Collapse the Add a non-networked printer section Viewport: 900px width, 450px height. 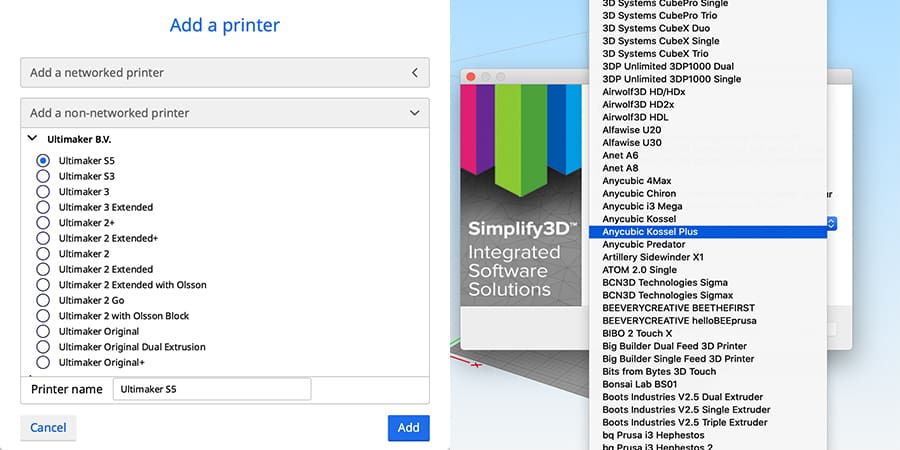click(x=225, y=113)
